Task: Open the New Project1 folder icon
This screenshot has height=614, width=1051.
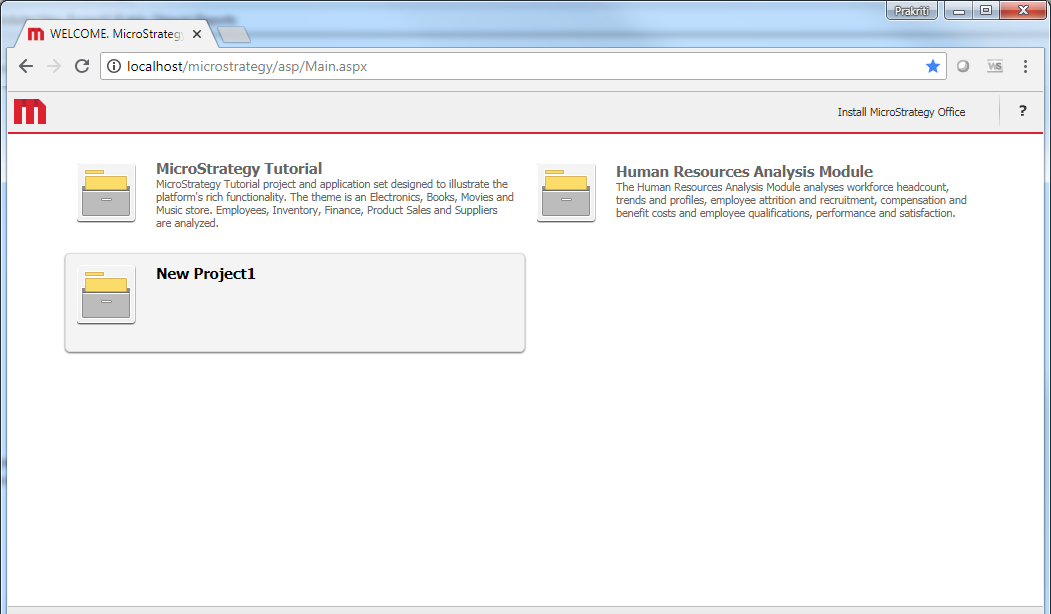Action: pyautogui.click(x=105, y=295)
